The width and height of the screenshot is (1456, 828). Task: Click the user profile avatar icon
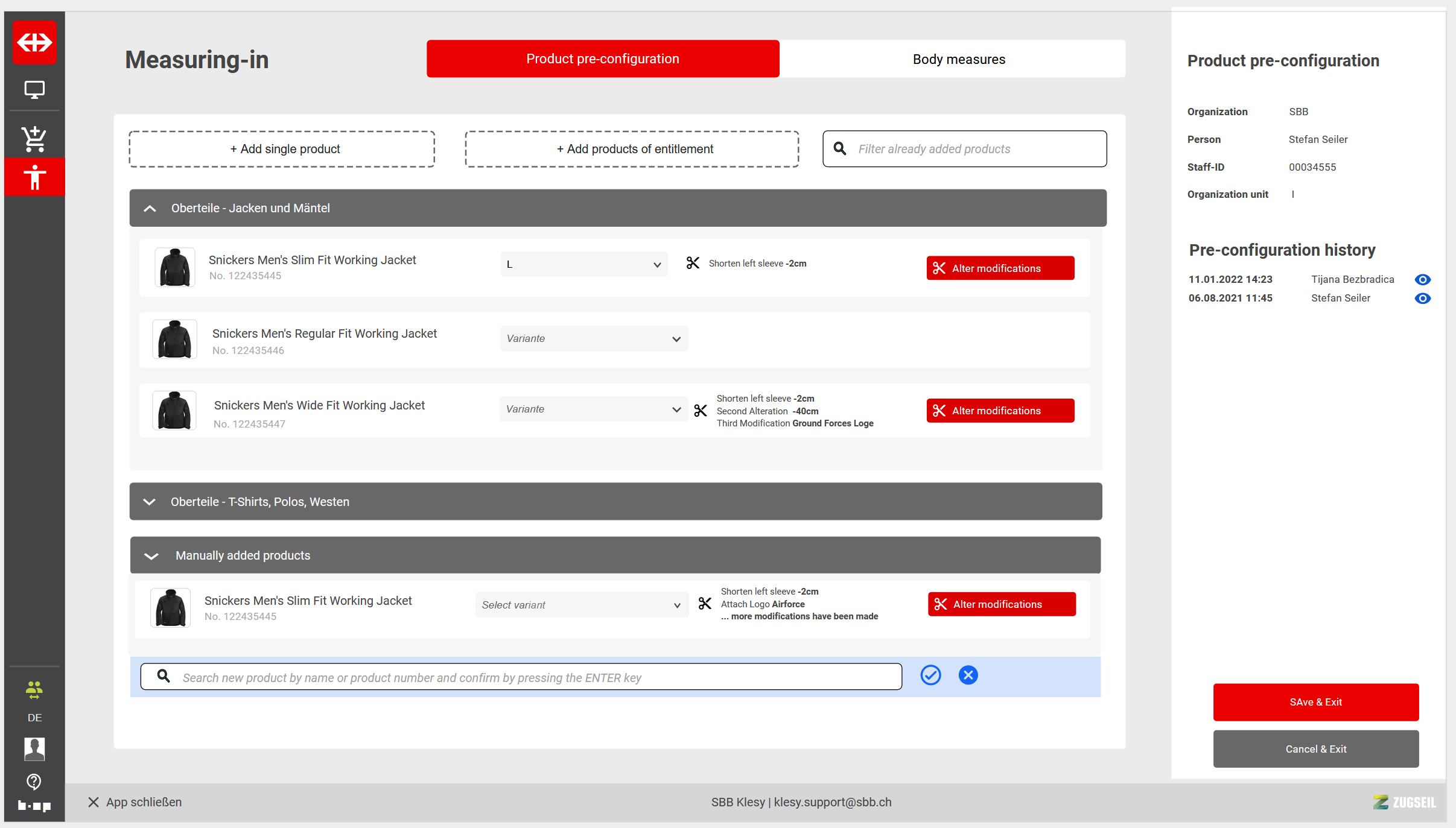[34, 748]
